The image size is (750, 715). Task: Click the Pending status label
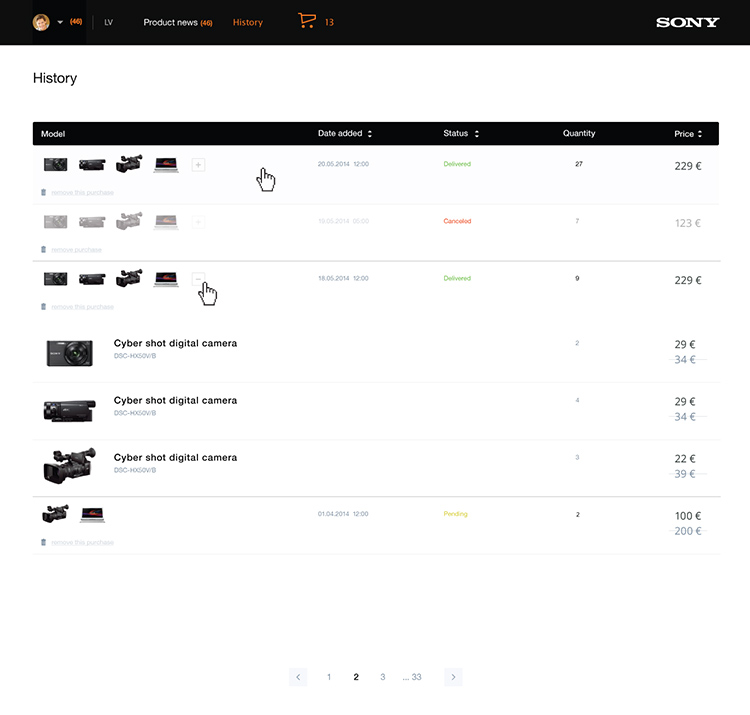pos(455,514)
